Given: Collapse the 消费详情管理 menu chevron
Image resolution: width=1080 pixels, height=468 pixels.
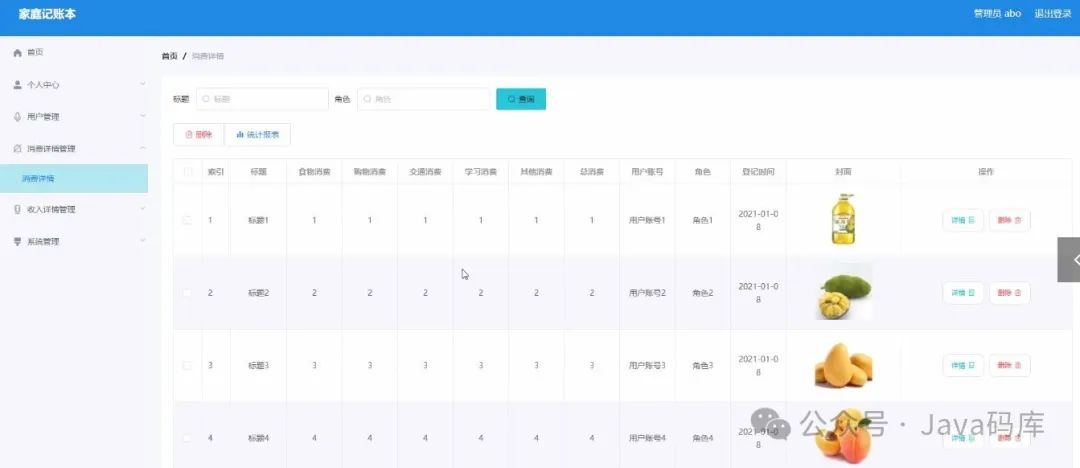Looking at the screenshot, I should pos(143,148).
